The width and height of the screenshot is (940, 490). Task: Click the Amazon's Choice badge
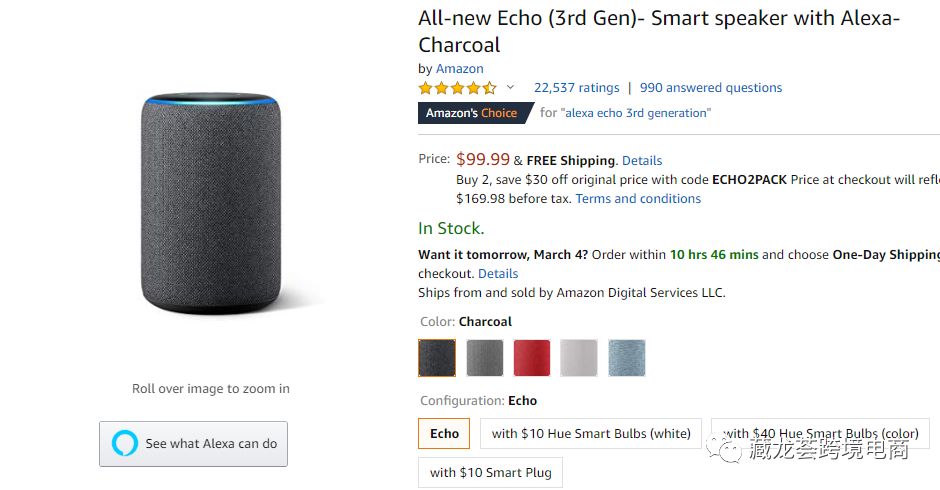pyautogui.click(x=472, y=113)
